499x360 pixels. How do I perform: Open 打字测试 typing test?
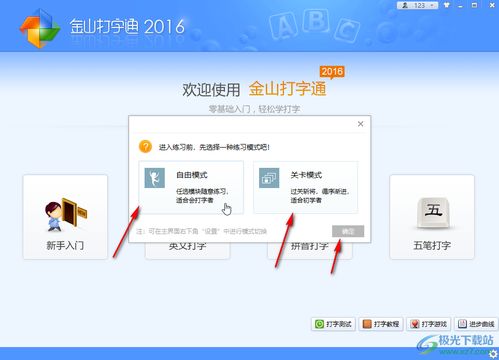tap(333, 324)
